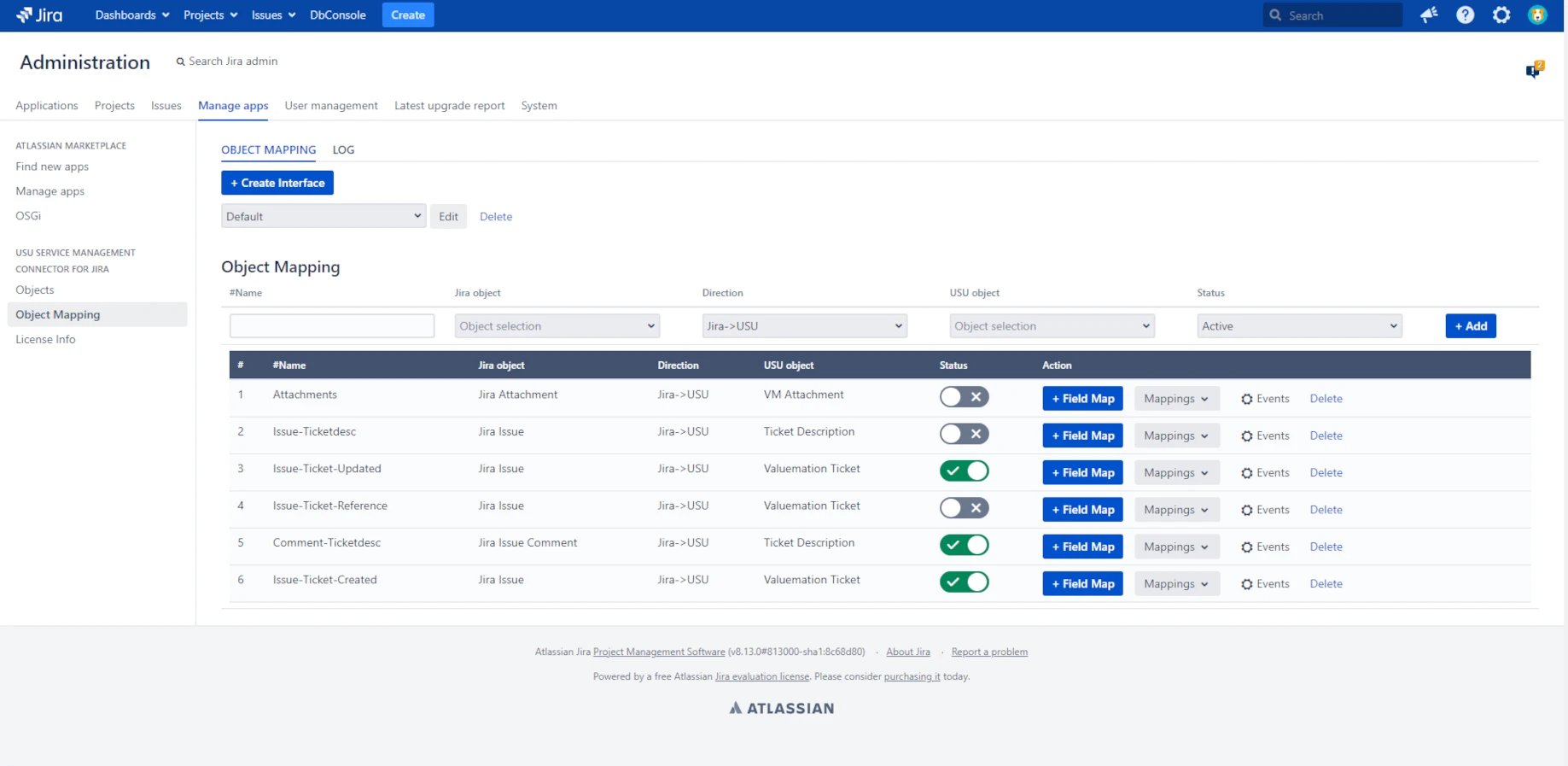Open DbConsole in top navigation
1568x766 pixels.
(338, 15)
